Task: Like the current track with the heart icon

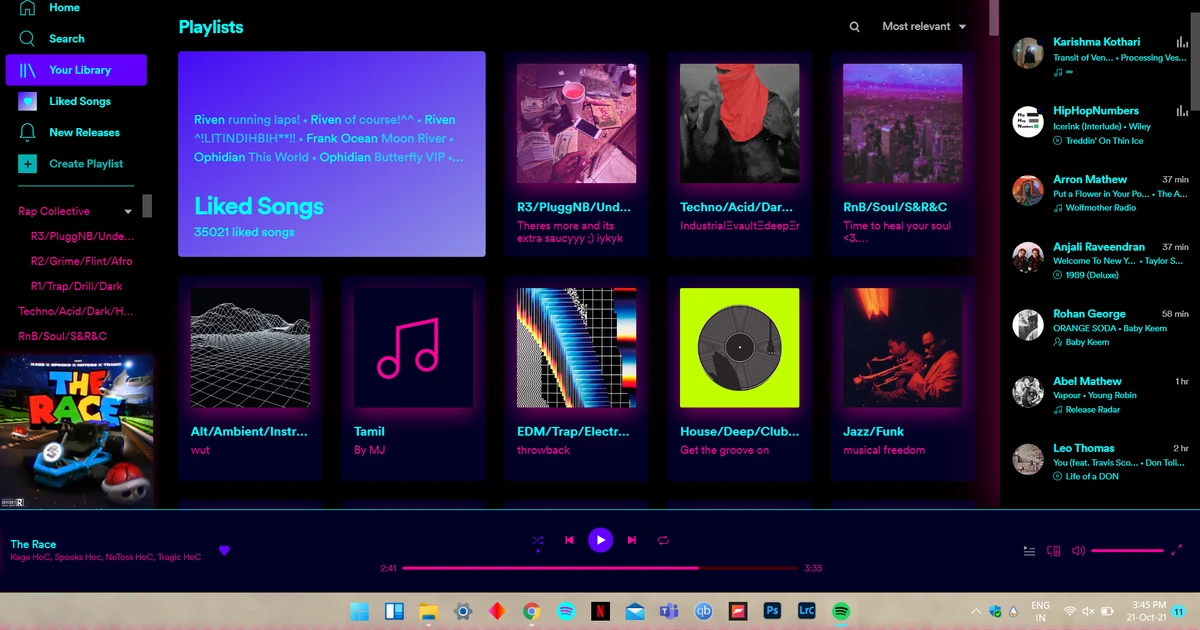Action: (x=224, y=550)
